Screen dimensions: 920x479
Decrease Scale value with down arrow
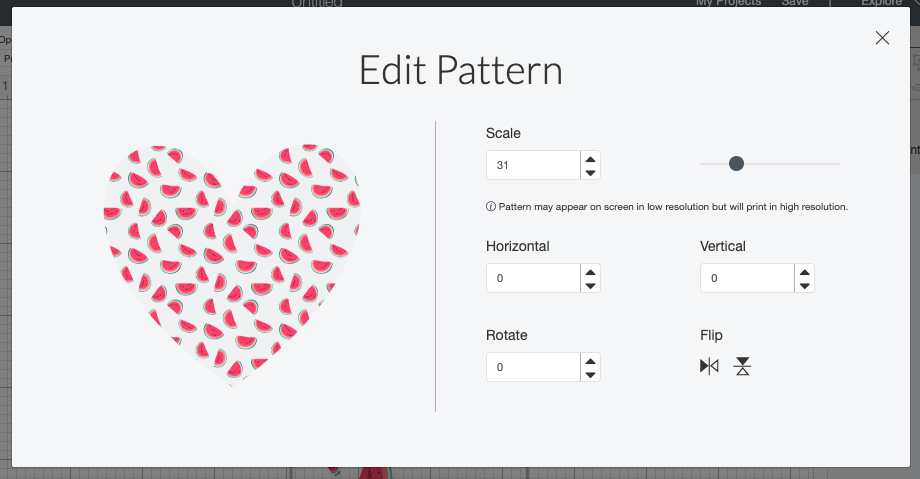[590, 173]
